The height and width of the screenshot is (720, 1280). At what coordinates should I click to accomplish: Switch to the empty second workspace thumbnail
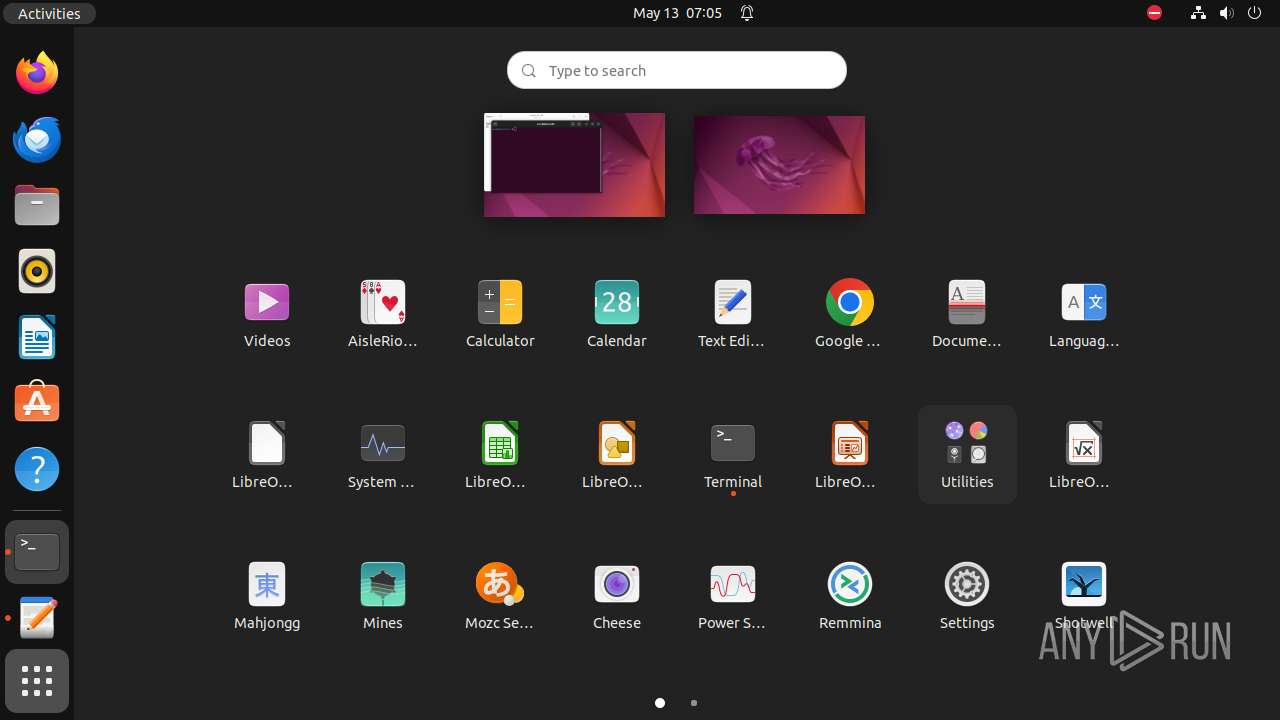click(x=779, y=165)
